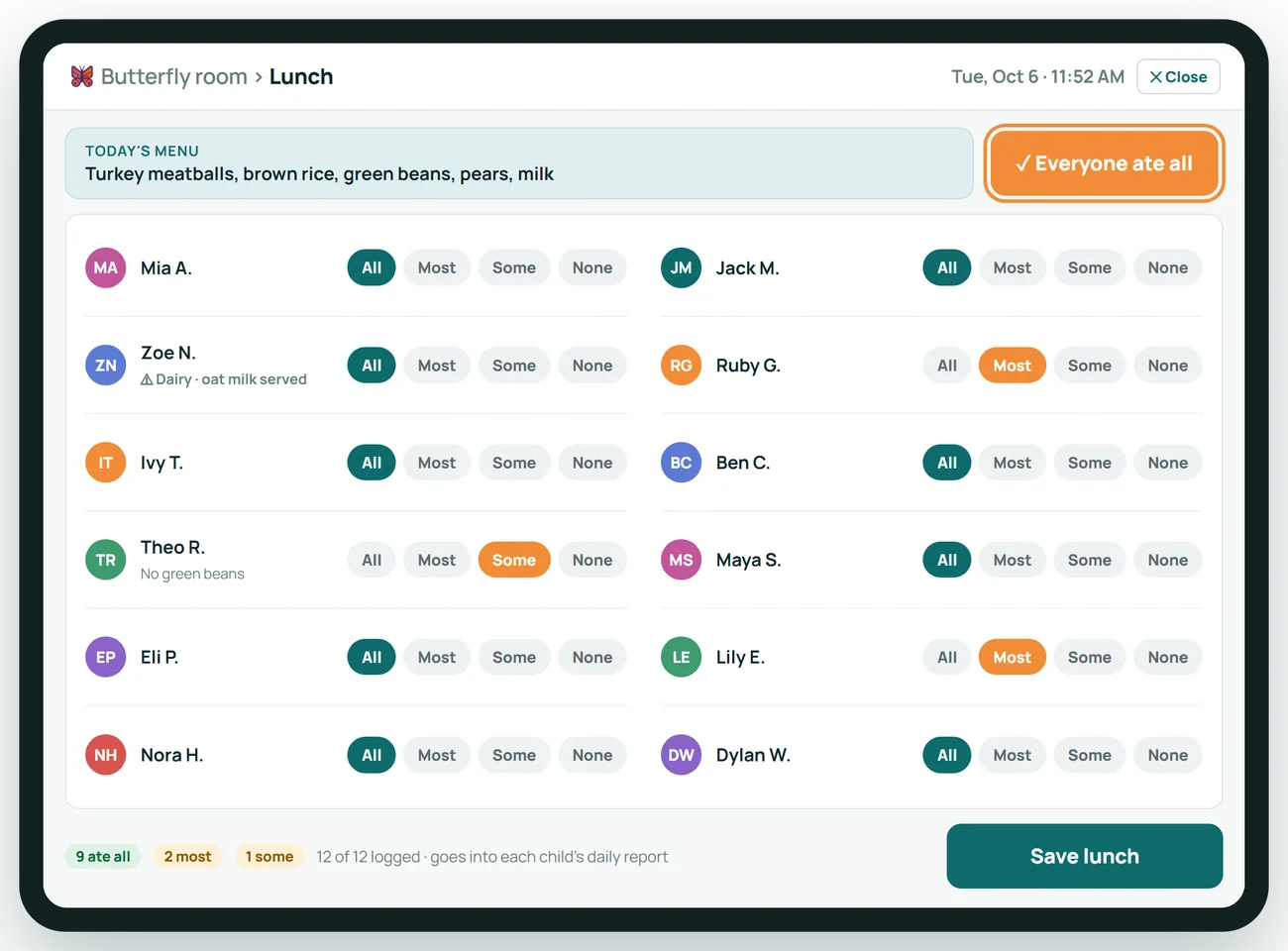Viewport: 1288px width, 951px height.
Task: Click Zoe N.'s ZN avatar
Action: coord(106,366)
